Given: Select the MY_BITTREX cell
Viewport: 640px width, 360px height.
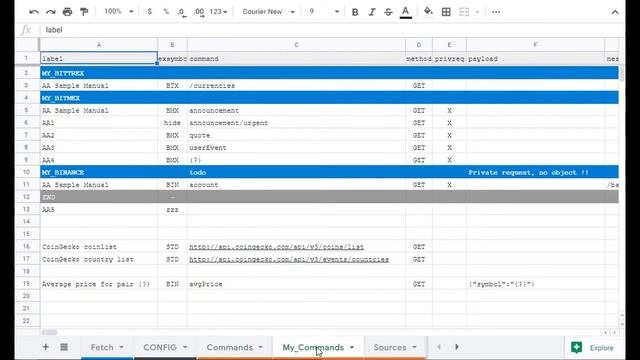Looking at the screenshot, I should click(x=99, y=73).
